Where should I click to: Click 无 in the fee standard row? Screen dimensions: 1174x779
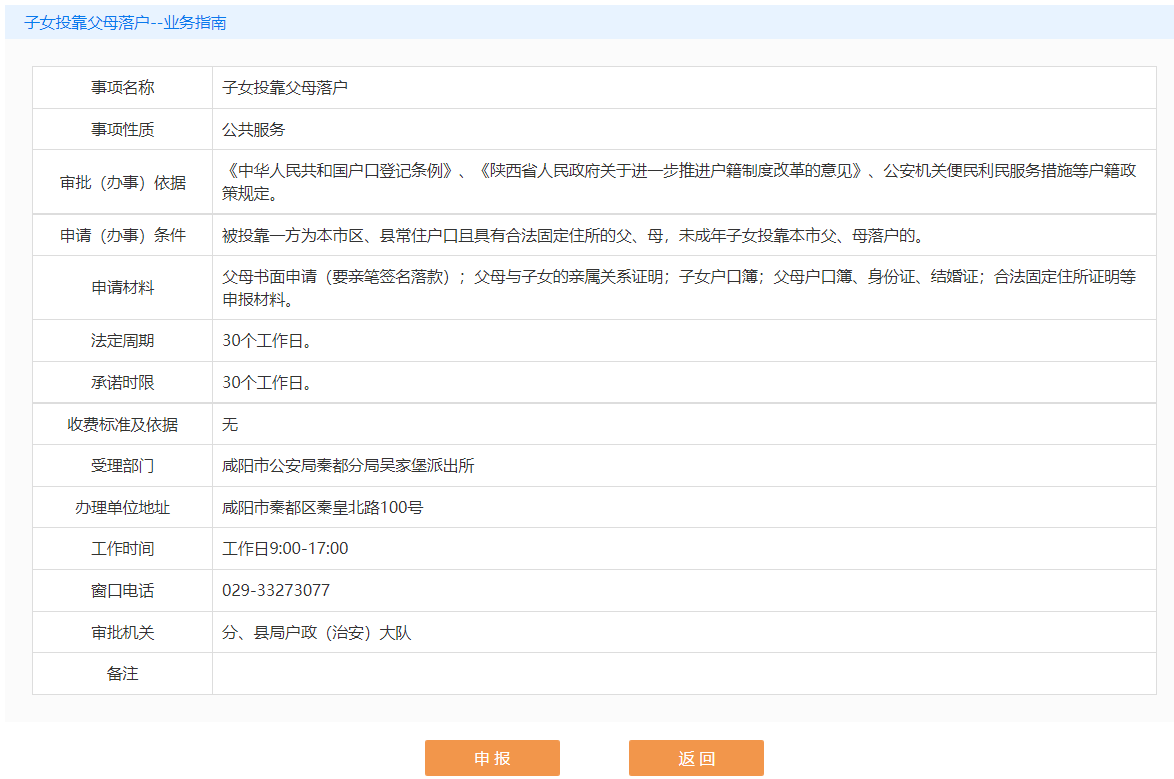tap(231, 425)
